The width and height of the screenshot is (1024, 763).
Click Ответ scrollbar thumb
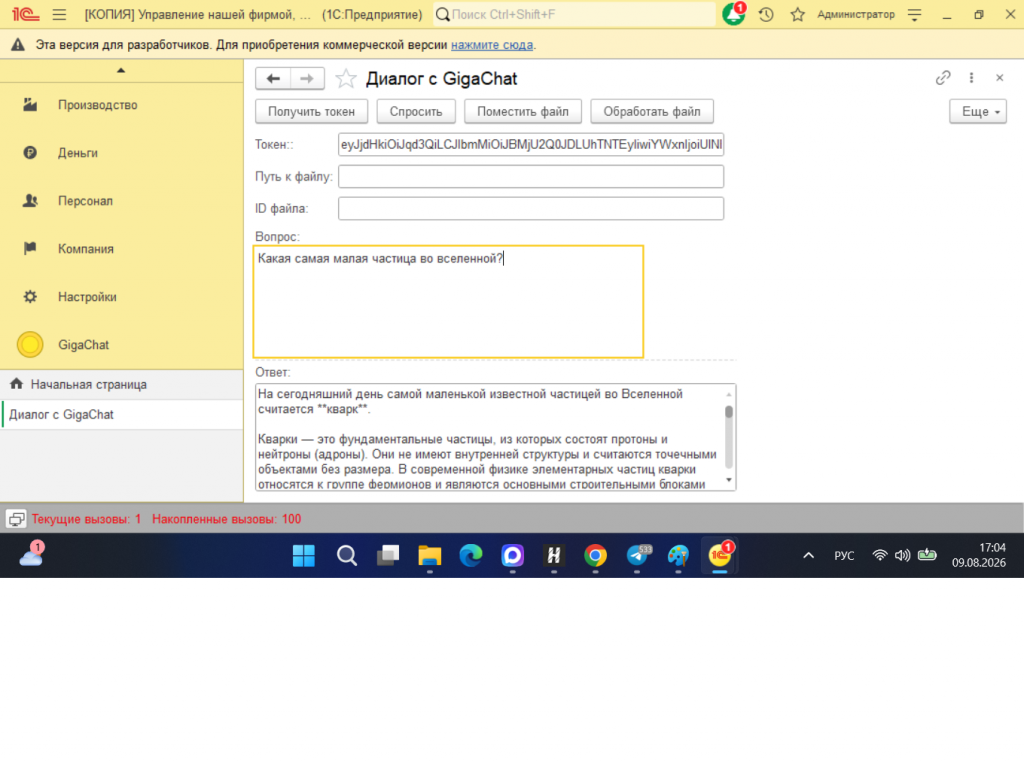pos(729,412)
